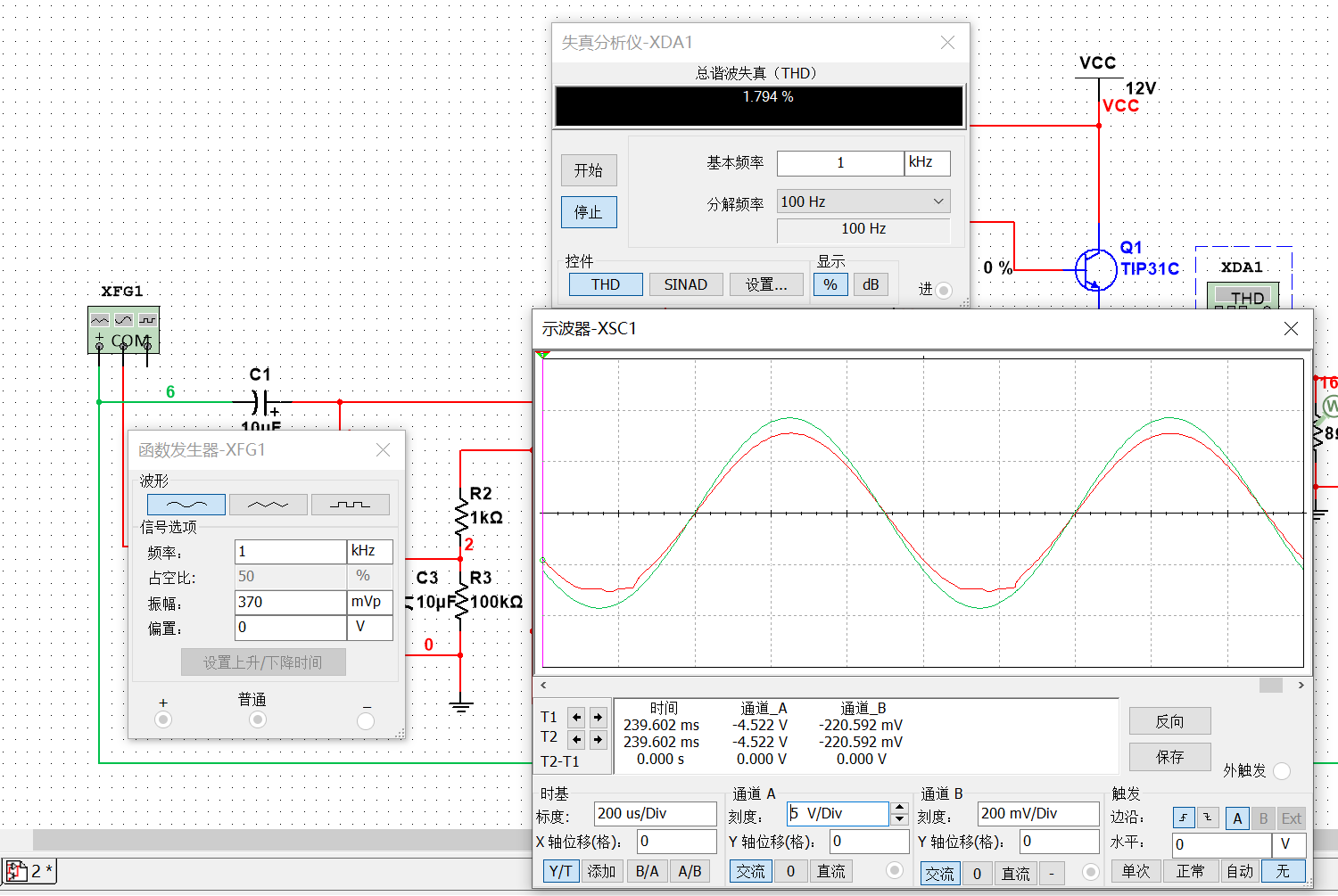This screenshot has width=1338, height=896.
Task: Click set rise/fall time button
Action: pyautogui.click(x=263, y=662)
